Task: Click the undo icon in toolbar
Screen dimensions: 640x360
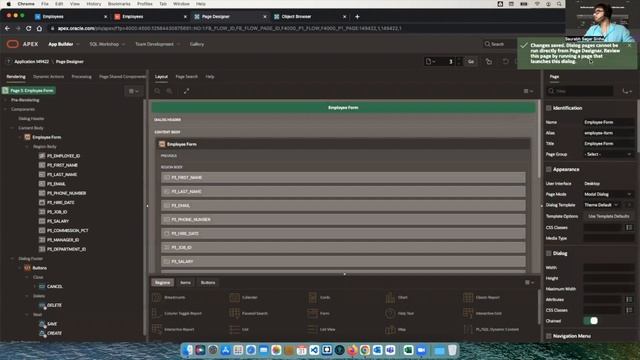Action: point(505,62)
